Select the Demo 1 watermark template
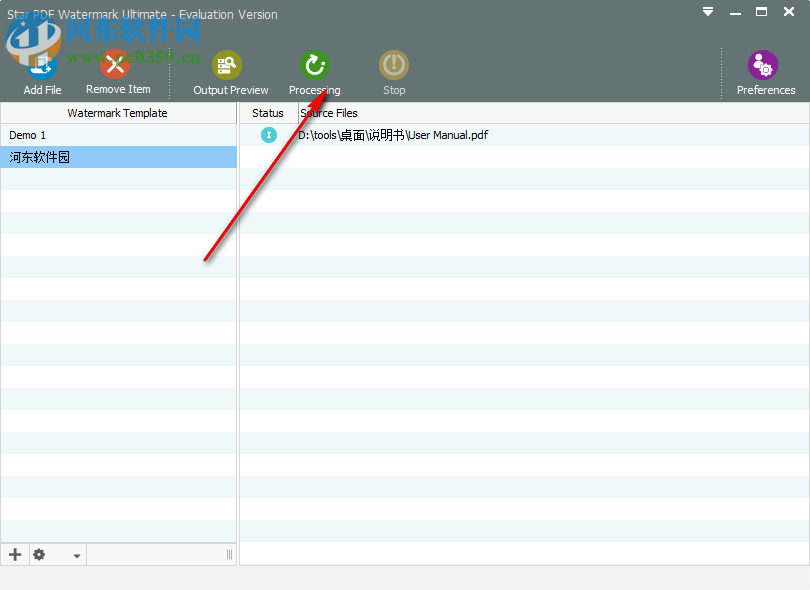The width and height of the screenshot is (810, 590). click(118, 135)
